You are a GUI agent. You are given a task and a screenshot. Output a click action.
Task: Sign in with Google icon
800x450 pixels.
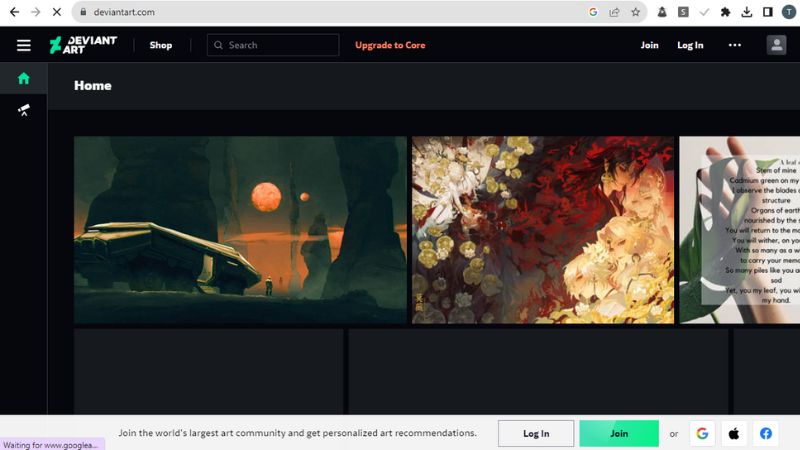[x=702, y=433]
